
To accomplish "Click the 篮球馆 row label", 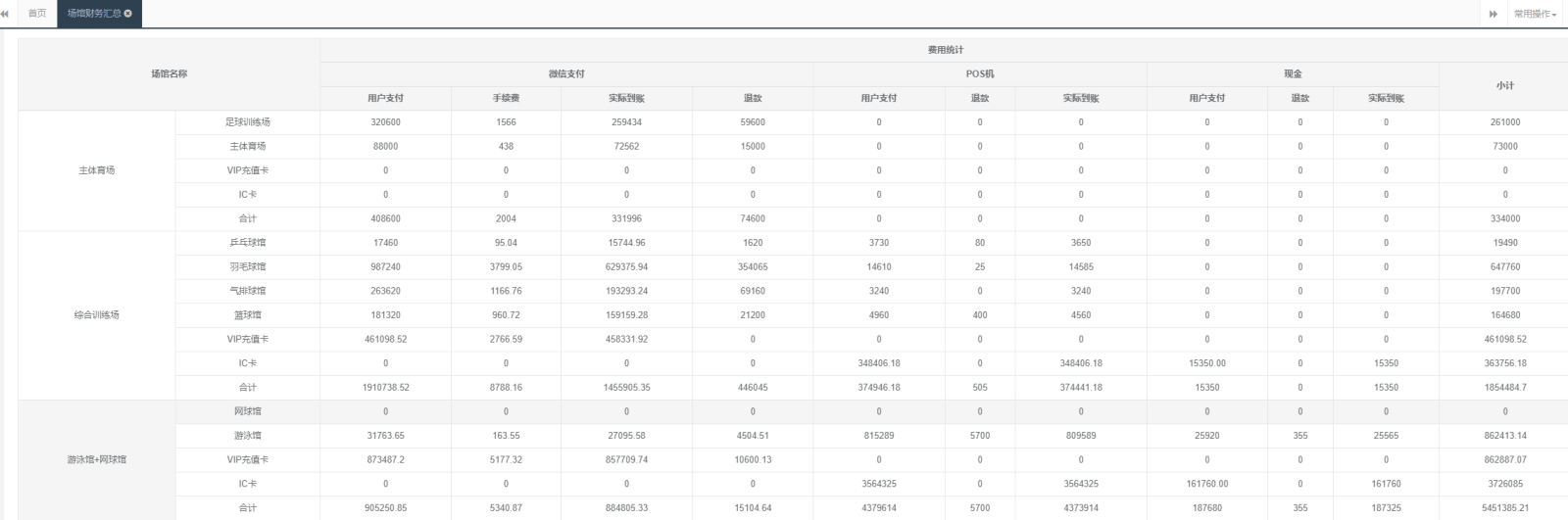I will 247,315.
